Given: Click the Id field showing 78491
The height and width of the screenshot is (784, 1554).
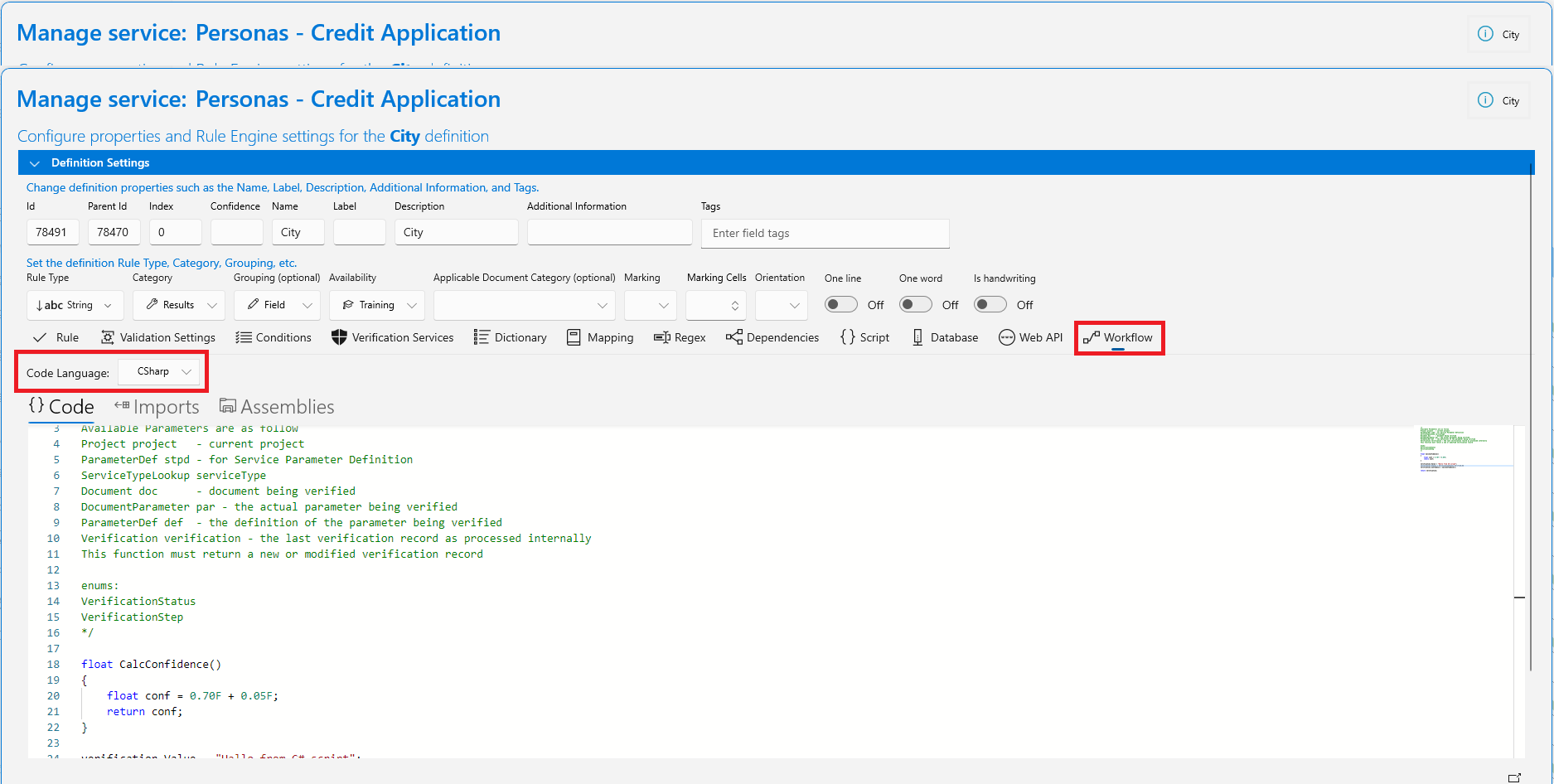Looking at the screenshot, I should point(53,232).
